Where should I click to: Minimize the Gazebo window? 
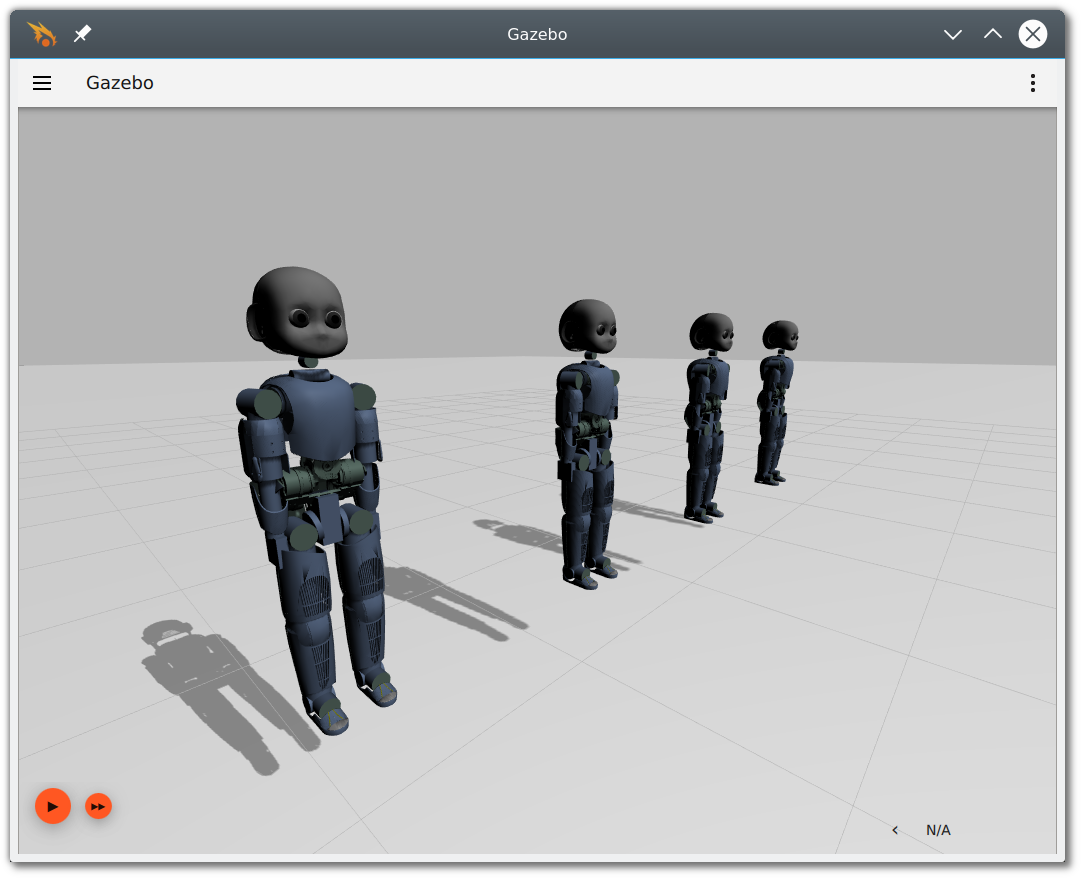(953, 34)
